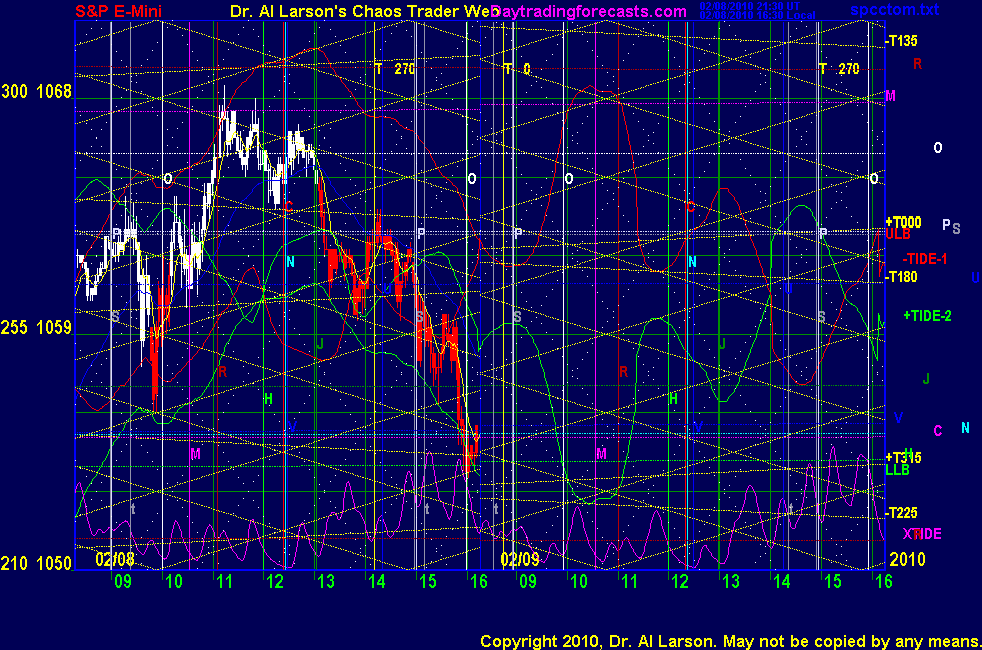Select the "-T225" level label
982x650 pixels.
901,513
